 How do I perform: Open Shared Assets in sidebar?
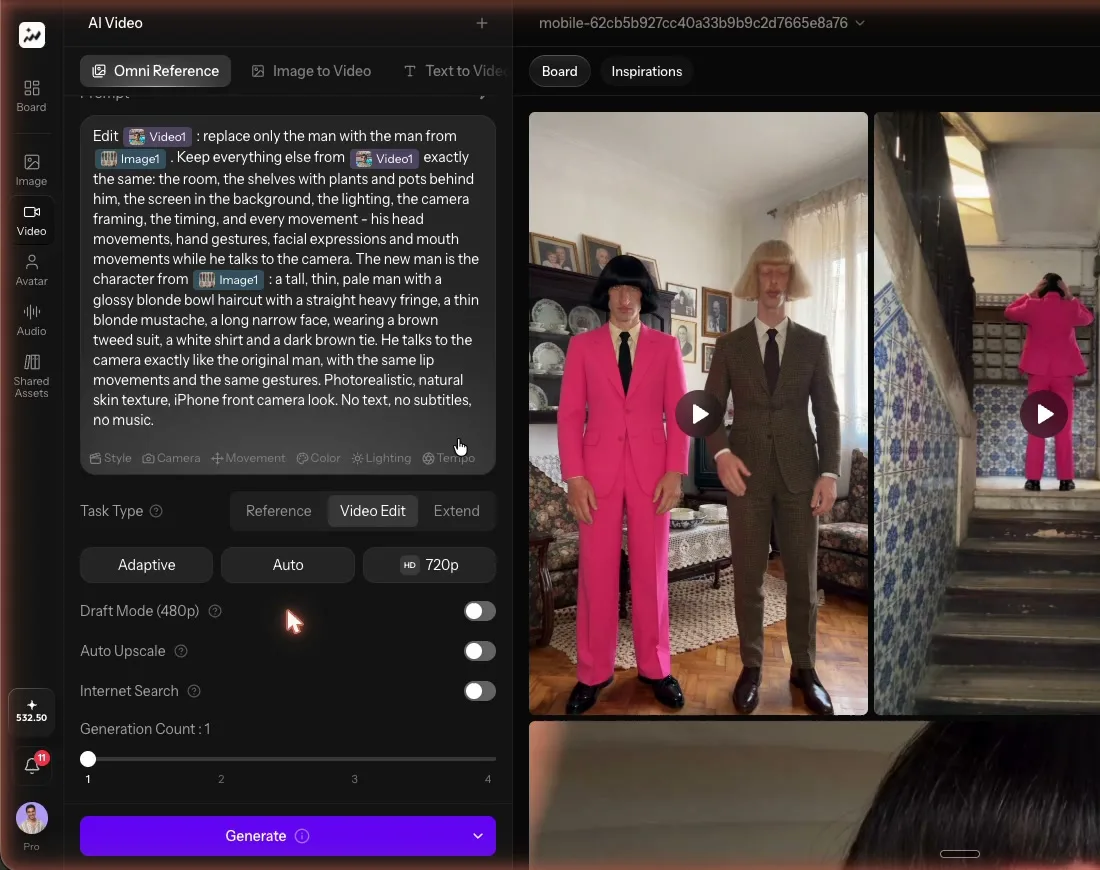(32, 376)
